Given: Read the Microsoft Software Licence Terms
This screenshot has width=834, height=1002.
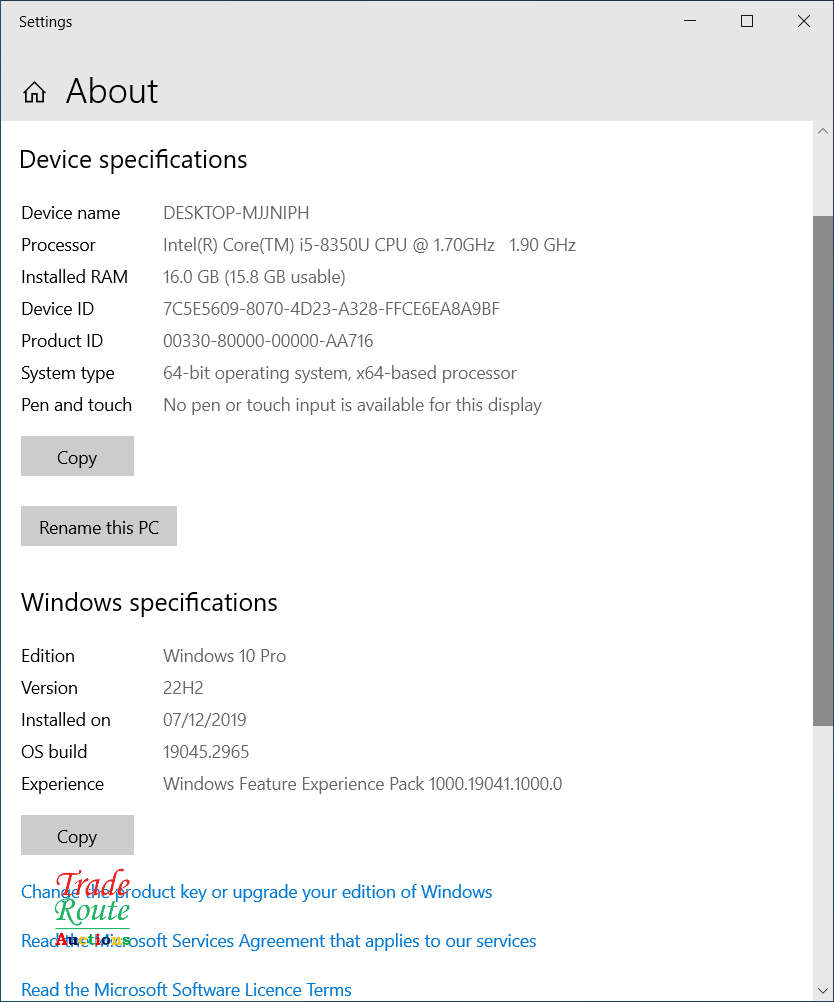Looking at the screenshot, I should pos(186,990).
